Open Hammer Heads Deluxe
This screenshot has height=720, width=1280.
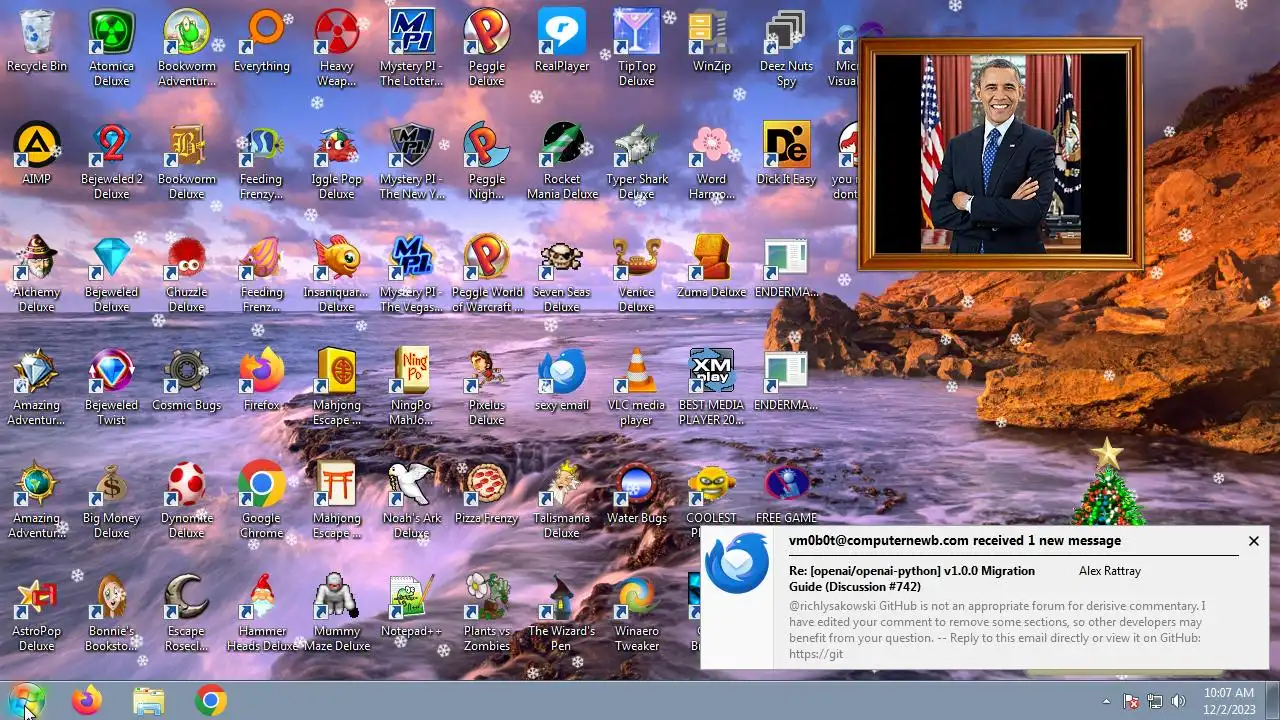pos(262,613)
